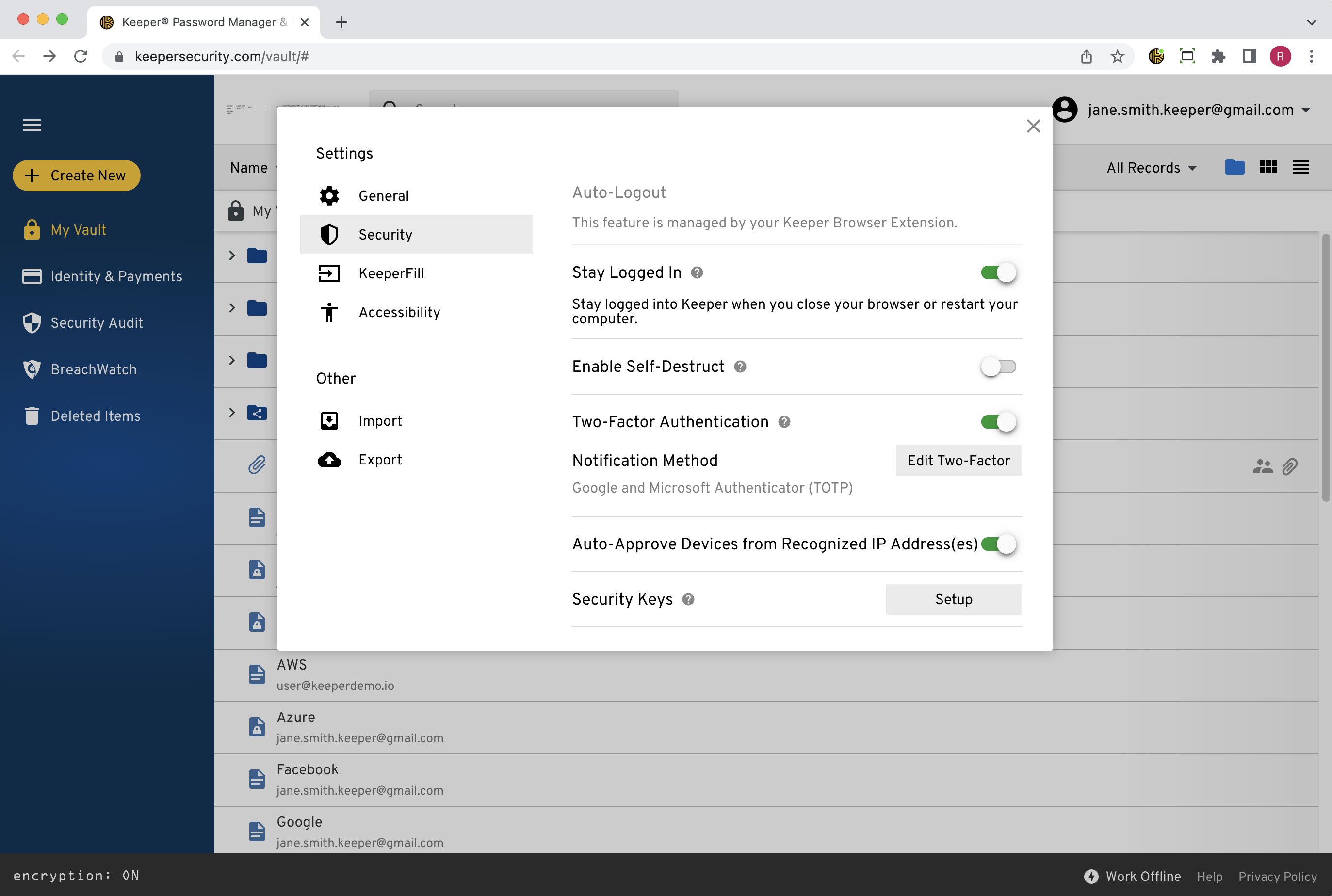Open the Keeper browser extension icon

[1156, 56]
